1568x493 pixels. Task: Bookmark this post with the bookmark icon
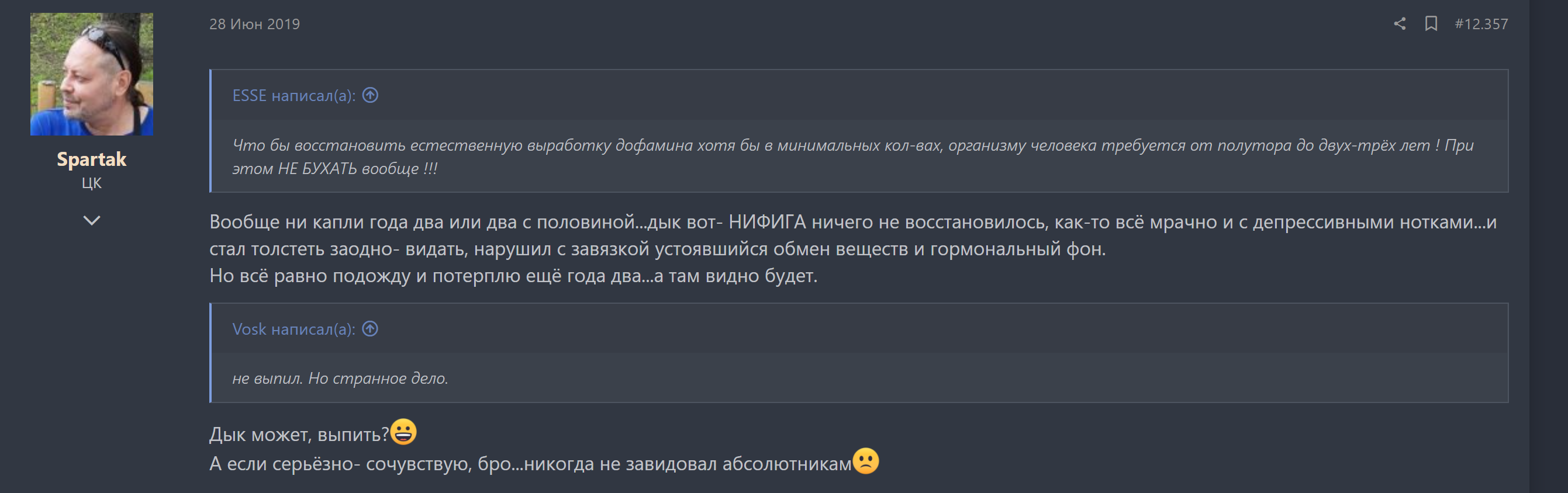click(x=1431, y=24)
